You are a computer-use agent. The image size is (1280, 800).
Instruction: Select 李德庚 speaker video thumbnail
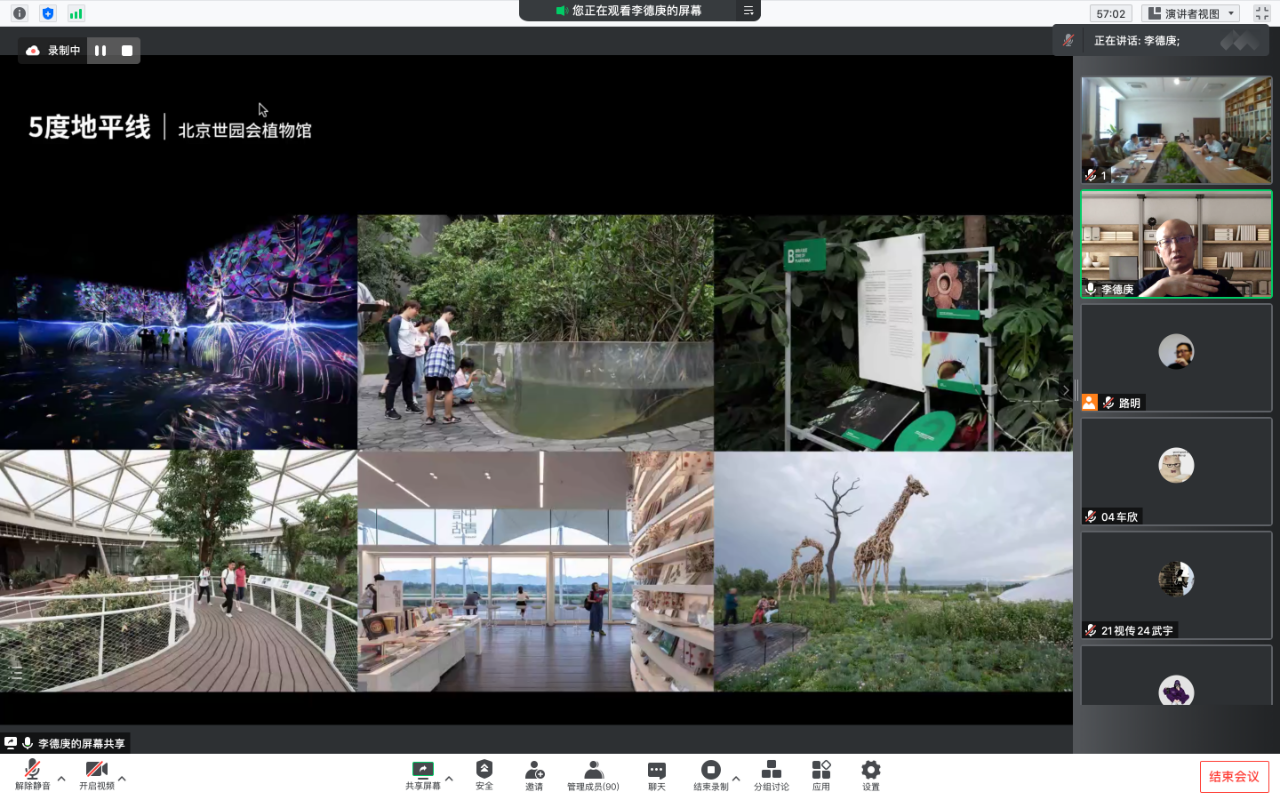pos(1176,244)
